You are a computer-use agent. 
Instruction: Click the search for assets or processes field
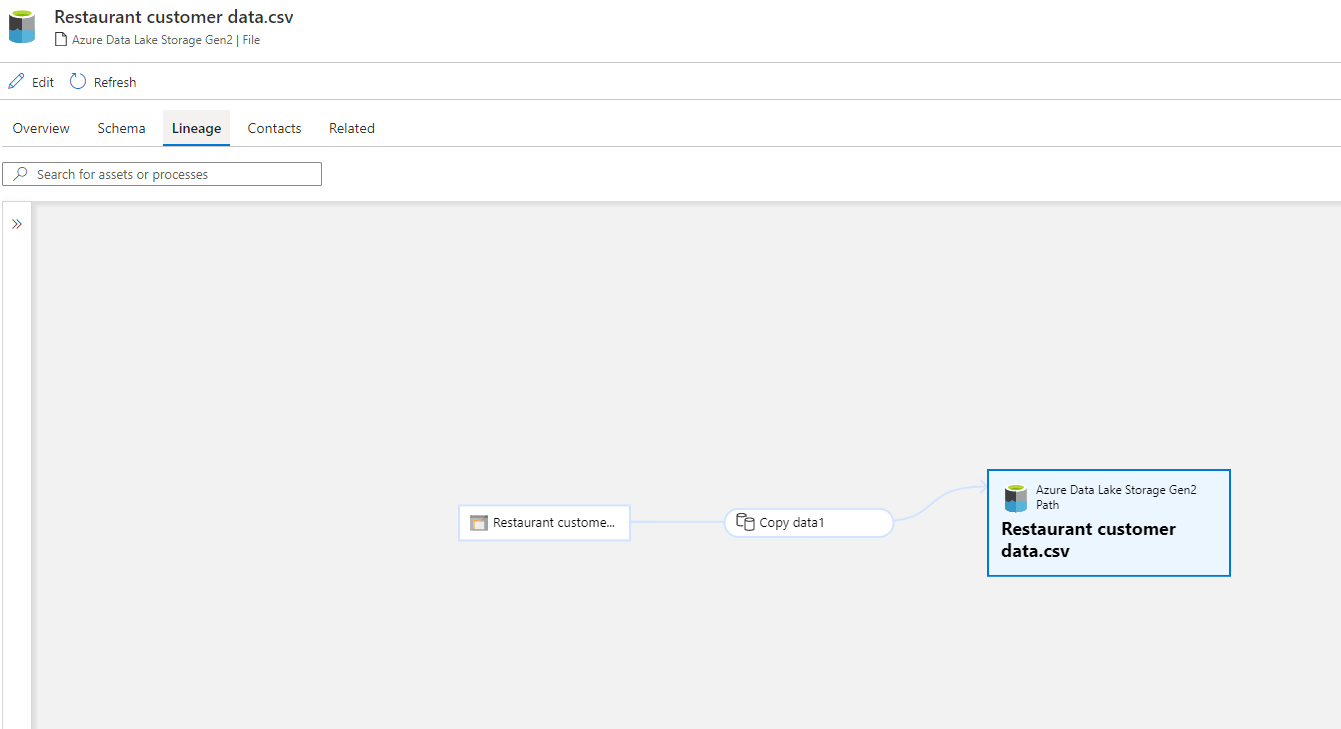[162, 174]
